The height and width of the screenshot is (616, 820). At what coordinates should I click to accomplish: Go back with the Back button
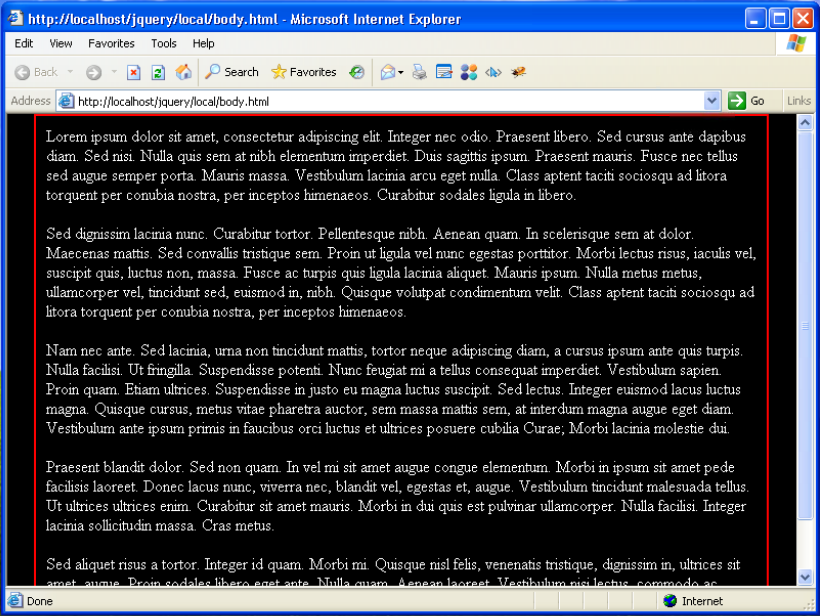coord(36,72)
